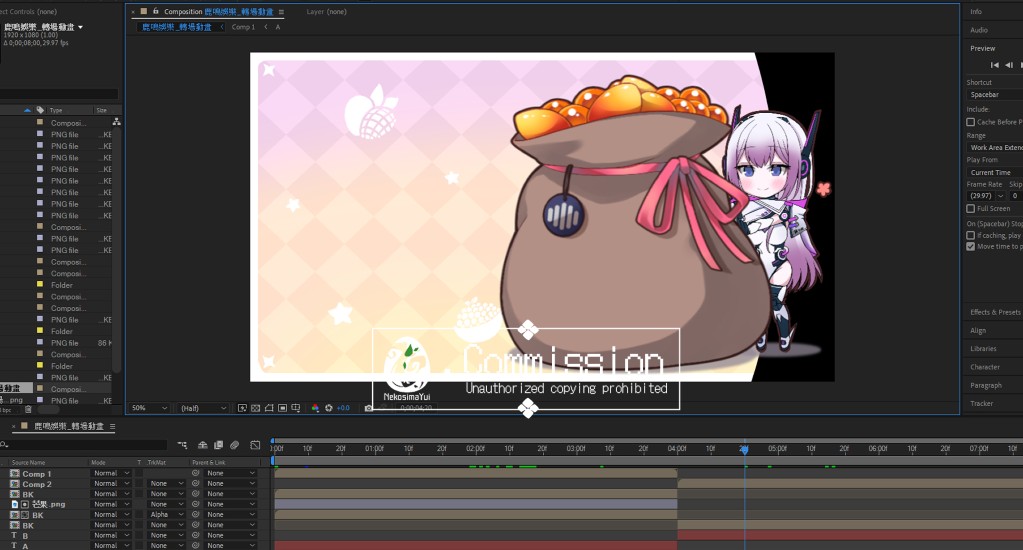Viewport: 1023px width, 550px height.
Task: Click the Comp 1 breadcrumb in viewer
Action: point(243,27)
